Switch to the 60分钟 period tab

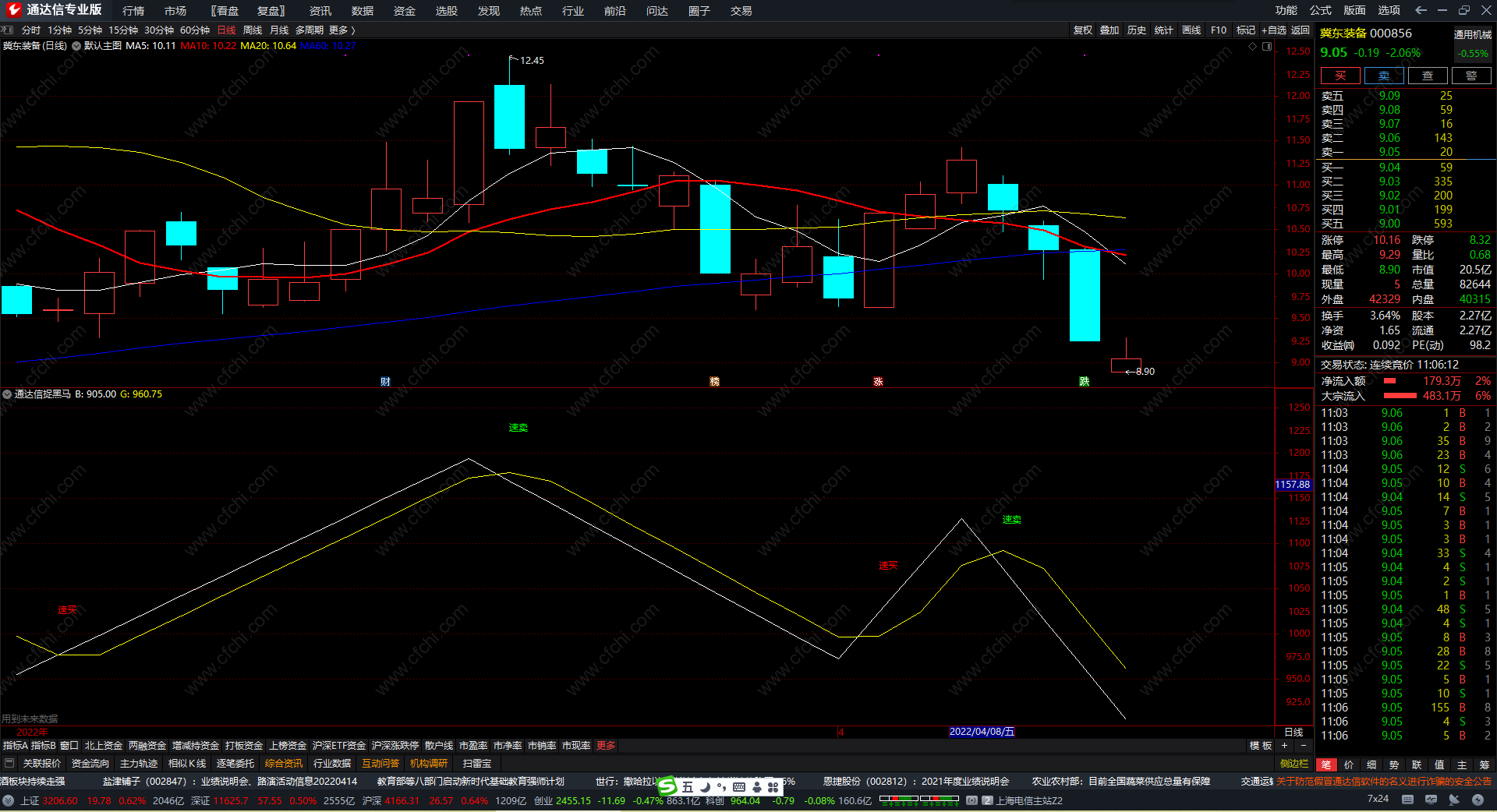[195, 30]
